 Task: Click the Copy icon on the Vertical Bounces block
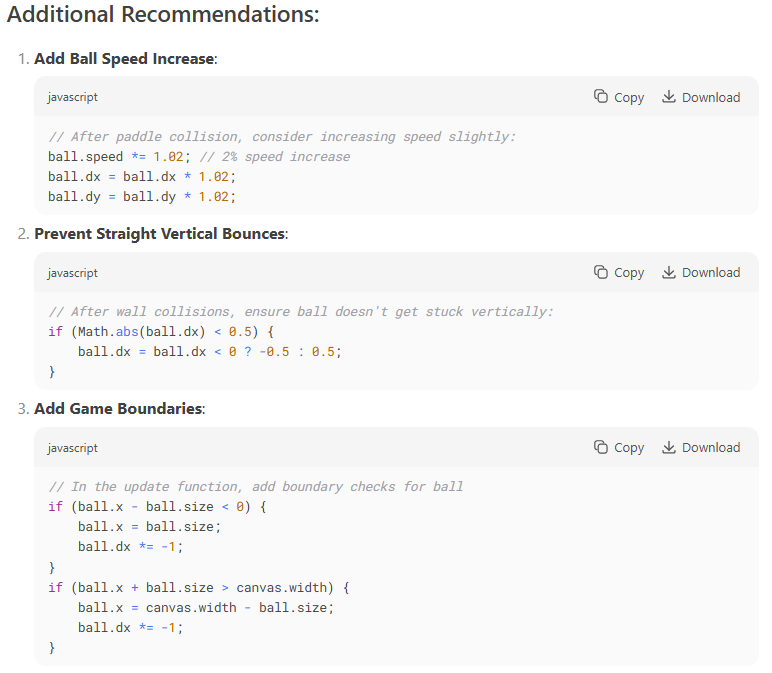601,272
